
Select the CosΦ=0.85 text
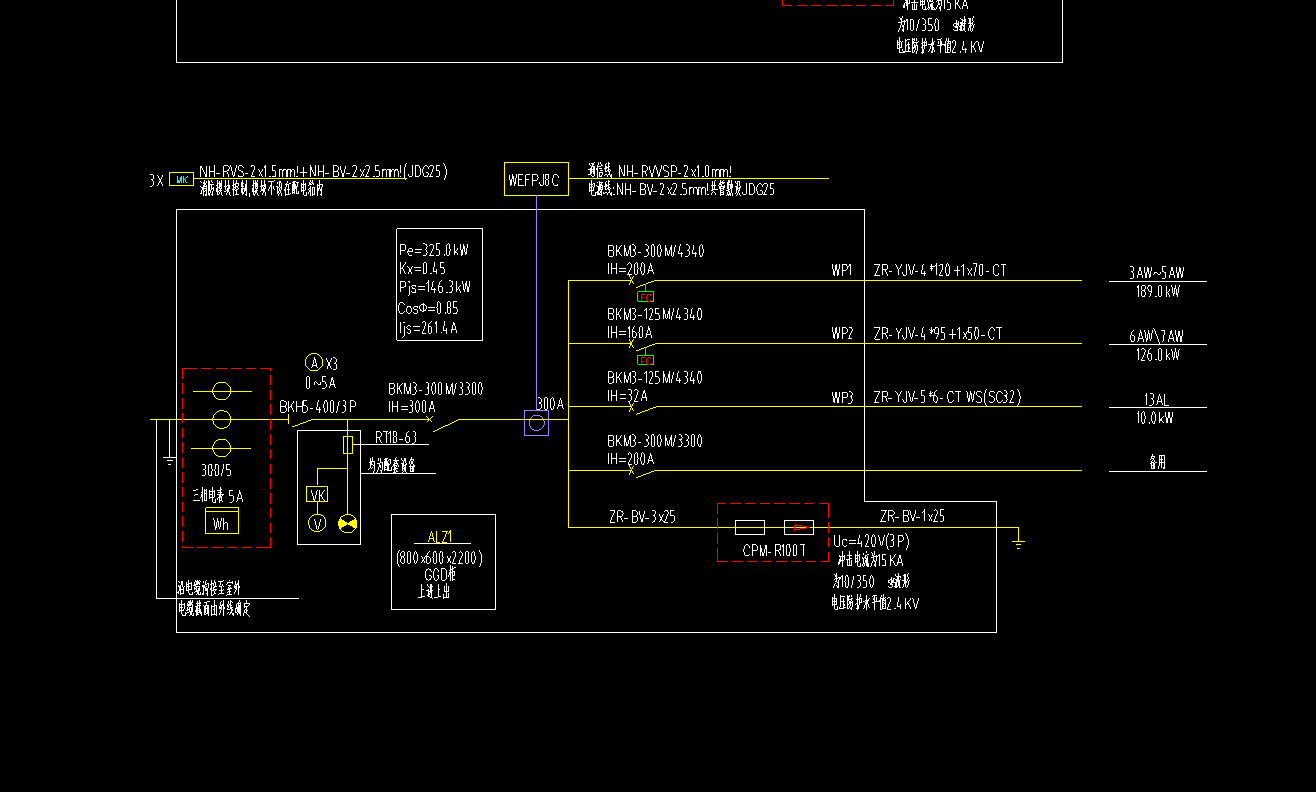[429, 308]
